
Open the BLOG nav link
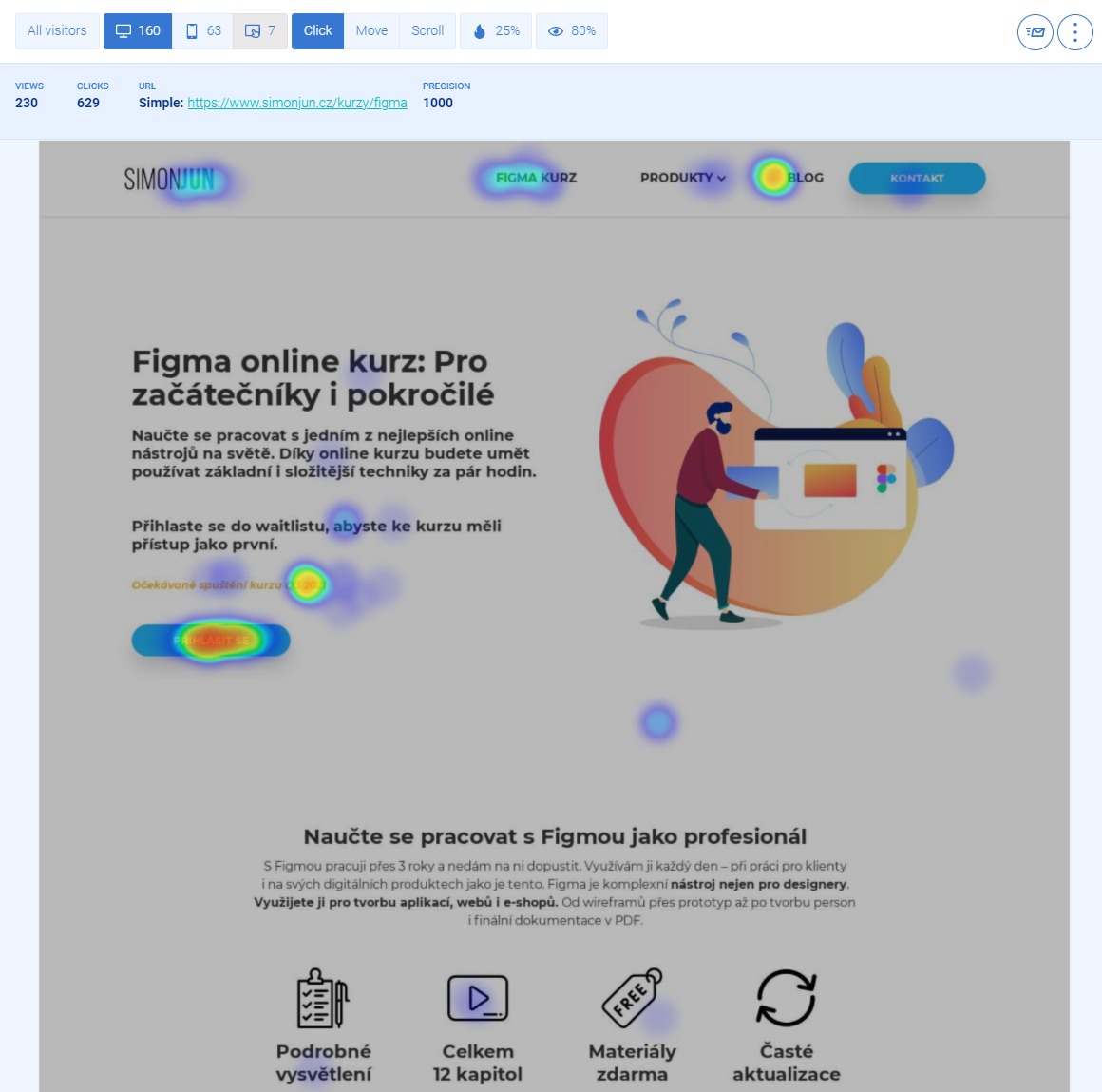coord(805,178)
